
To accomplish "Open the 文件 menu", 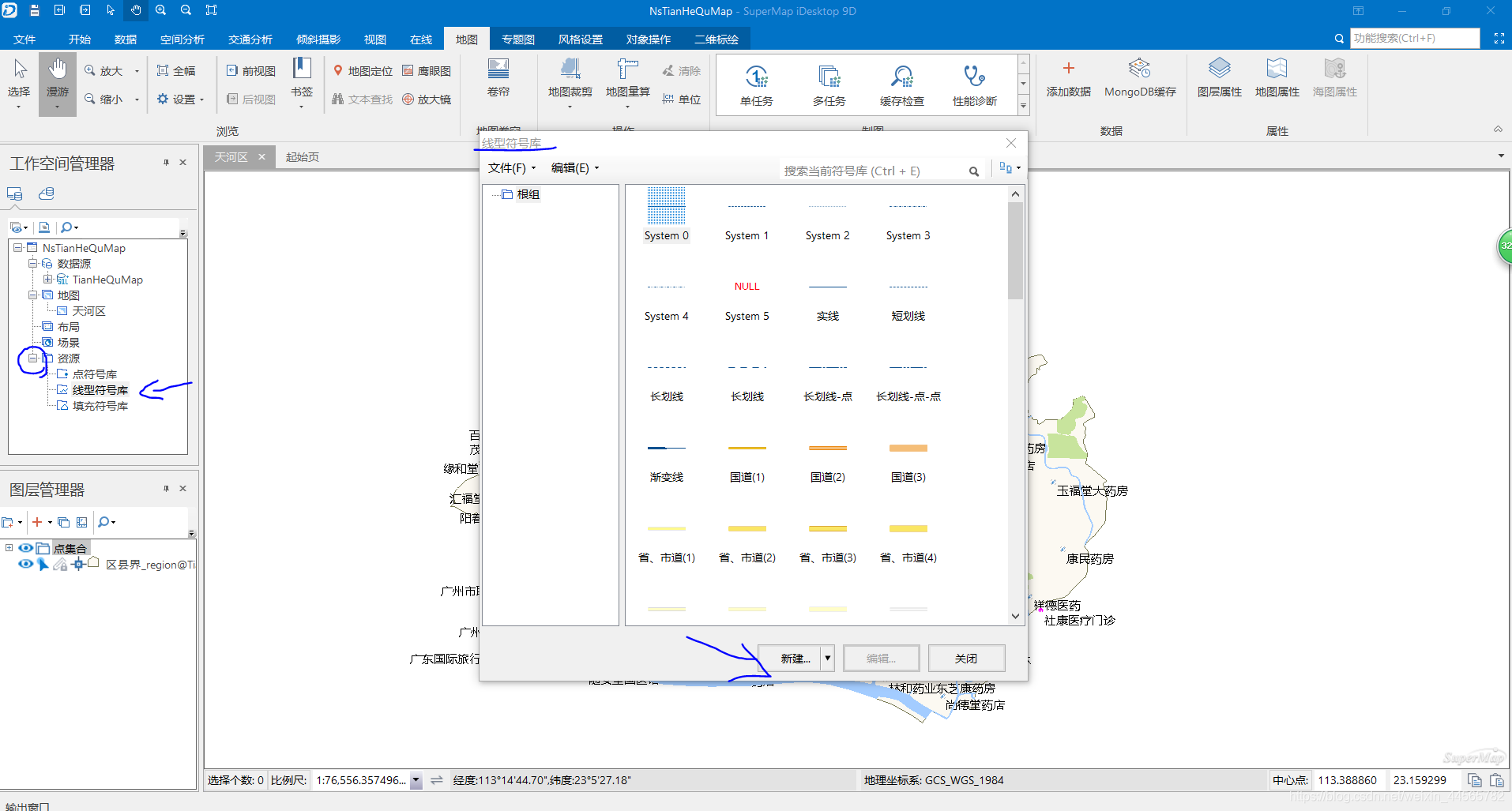I will tap(24, 39).
